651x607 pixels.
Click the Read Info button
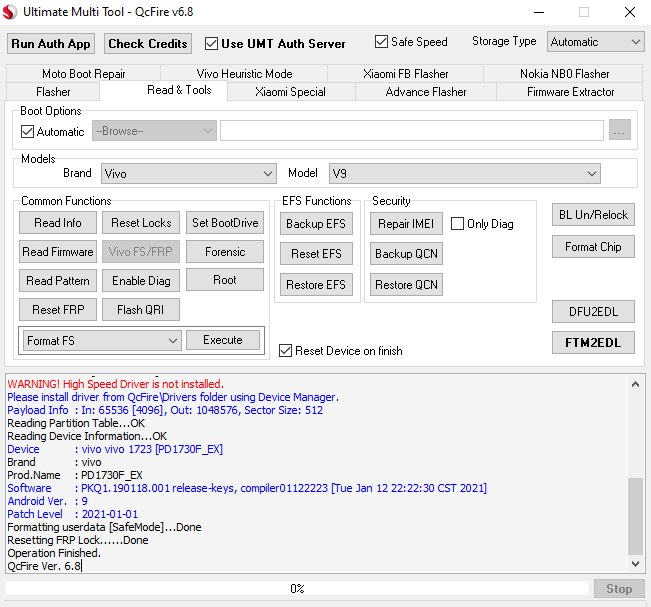58,223
